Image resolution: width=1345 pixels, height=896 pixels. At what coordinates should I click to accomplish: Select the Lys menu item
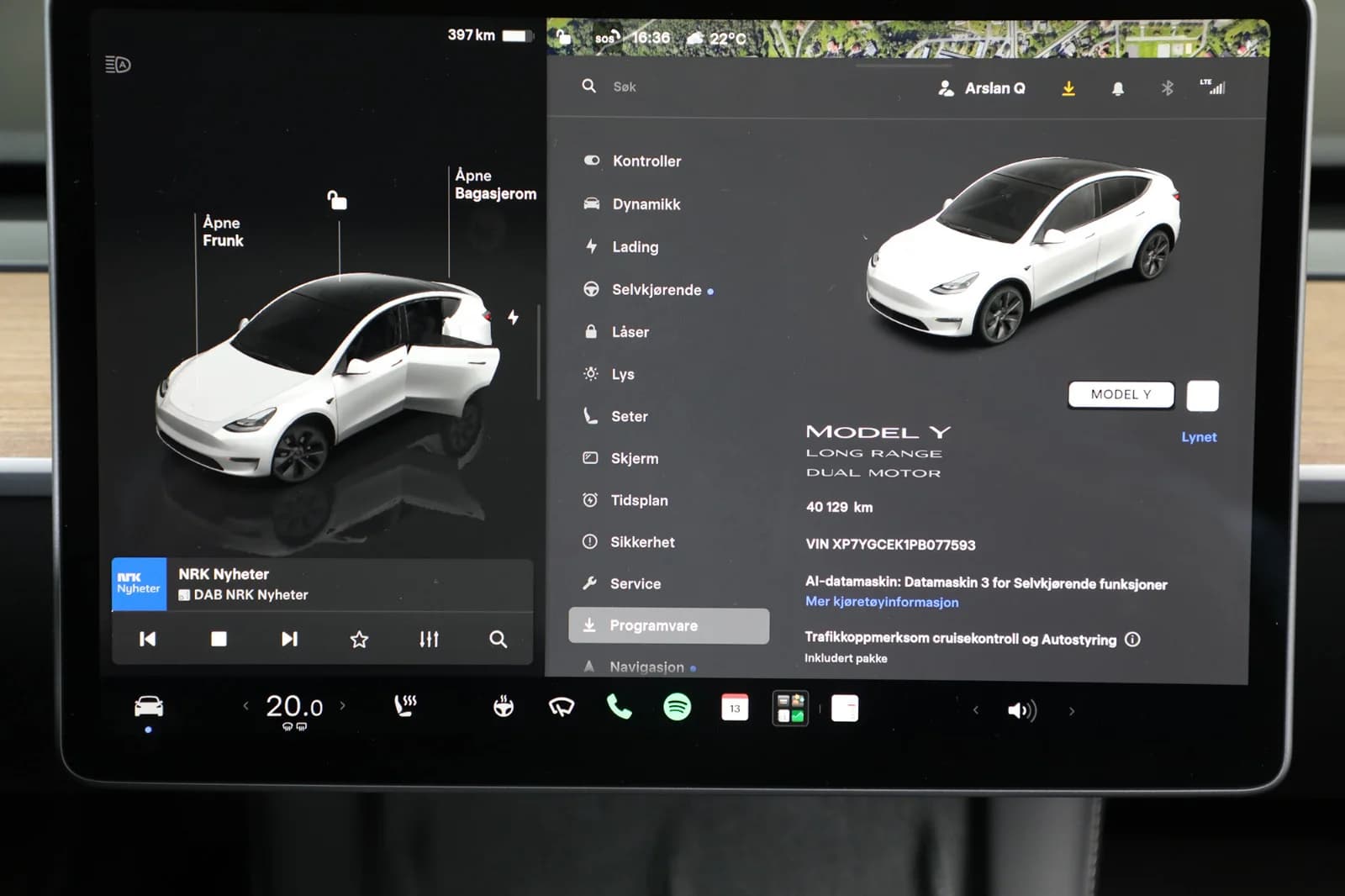609,374
